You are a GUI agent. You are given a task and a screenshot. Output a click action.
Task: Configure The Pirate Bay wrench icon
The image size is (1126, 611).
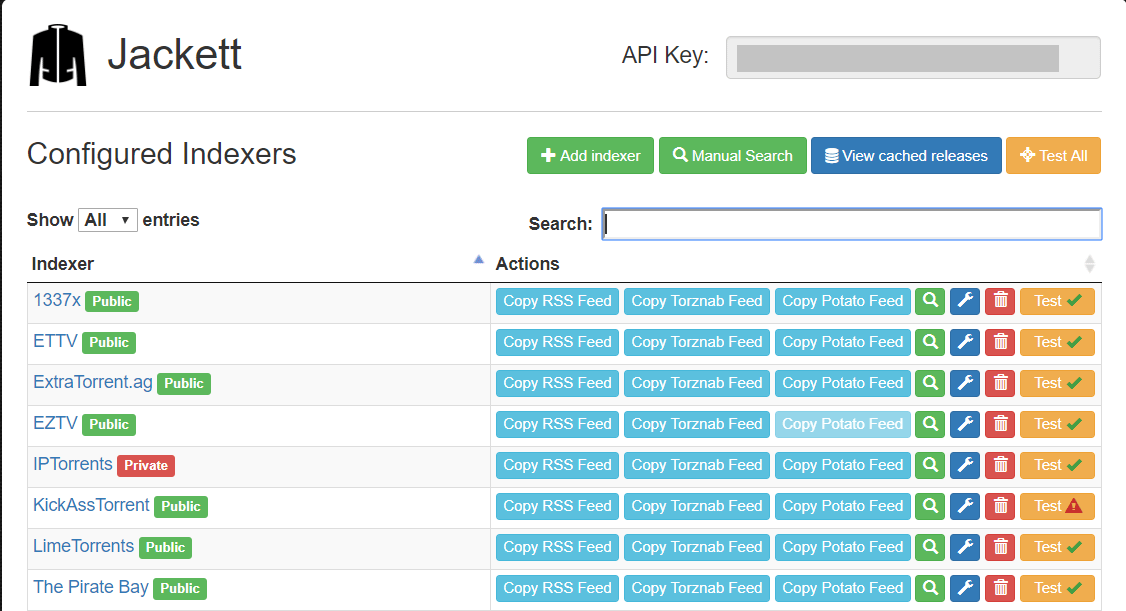965,587
